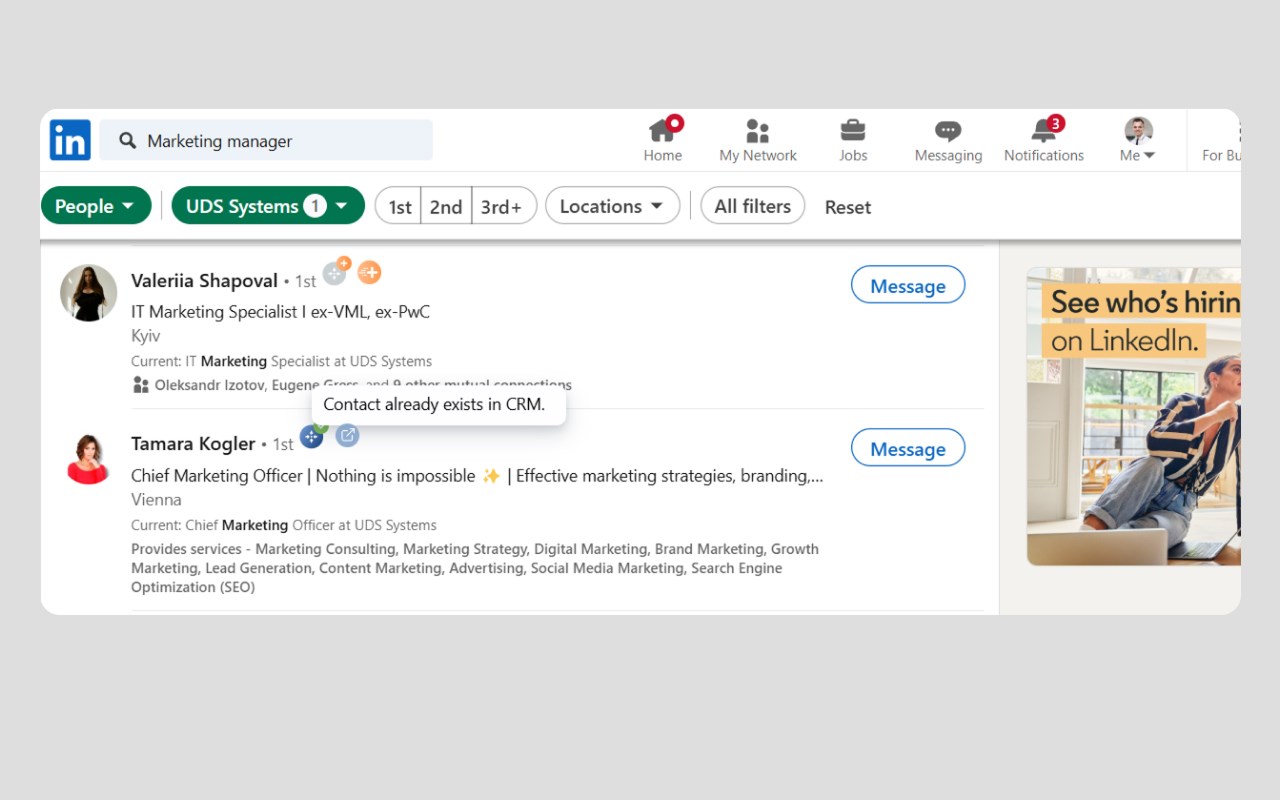The height and width of the screenshot is (800, 1280).
Task: Click 'Current: IT Marketing Specialist at UDS Systems'
Action: [x=282, y=361]
